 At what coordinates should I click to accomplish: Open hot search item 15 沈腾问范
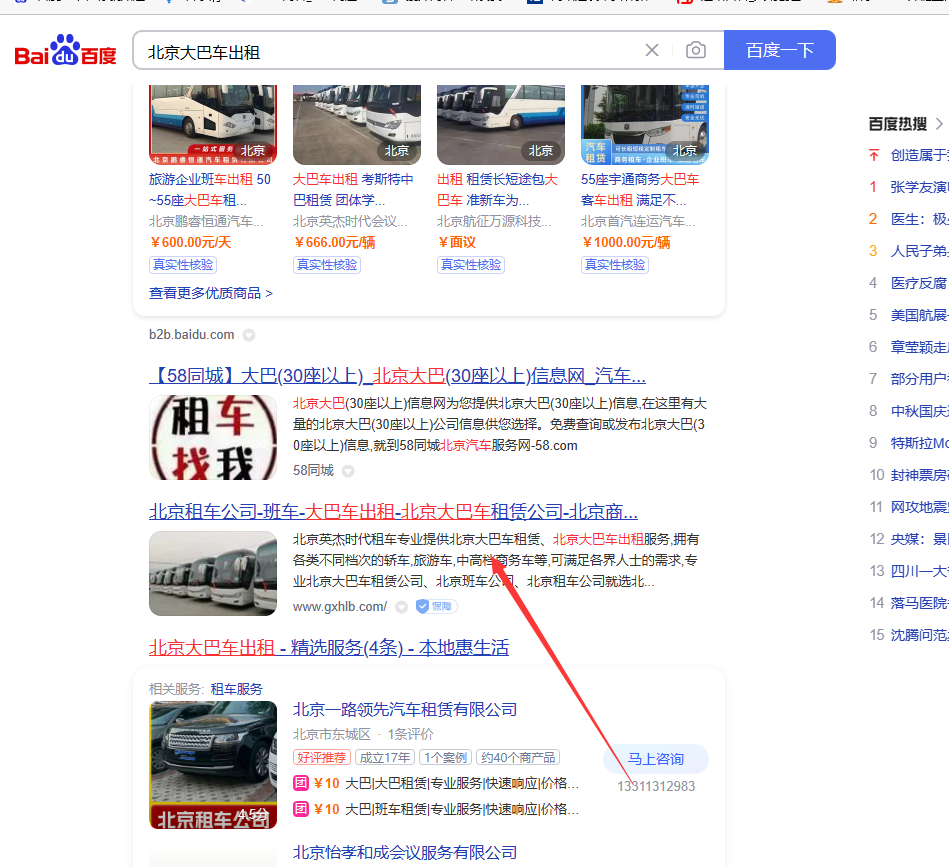coord(919,635)
